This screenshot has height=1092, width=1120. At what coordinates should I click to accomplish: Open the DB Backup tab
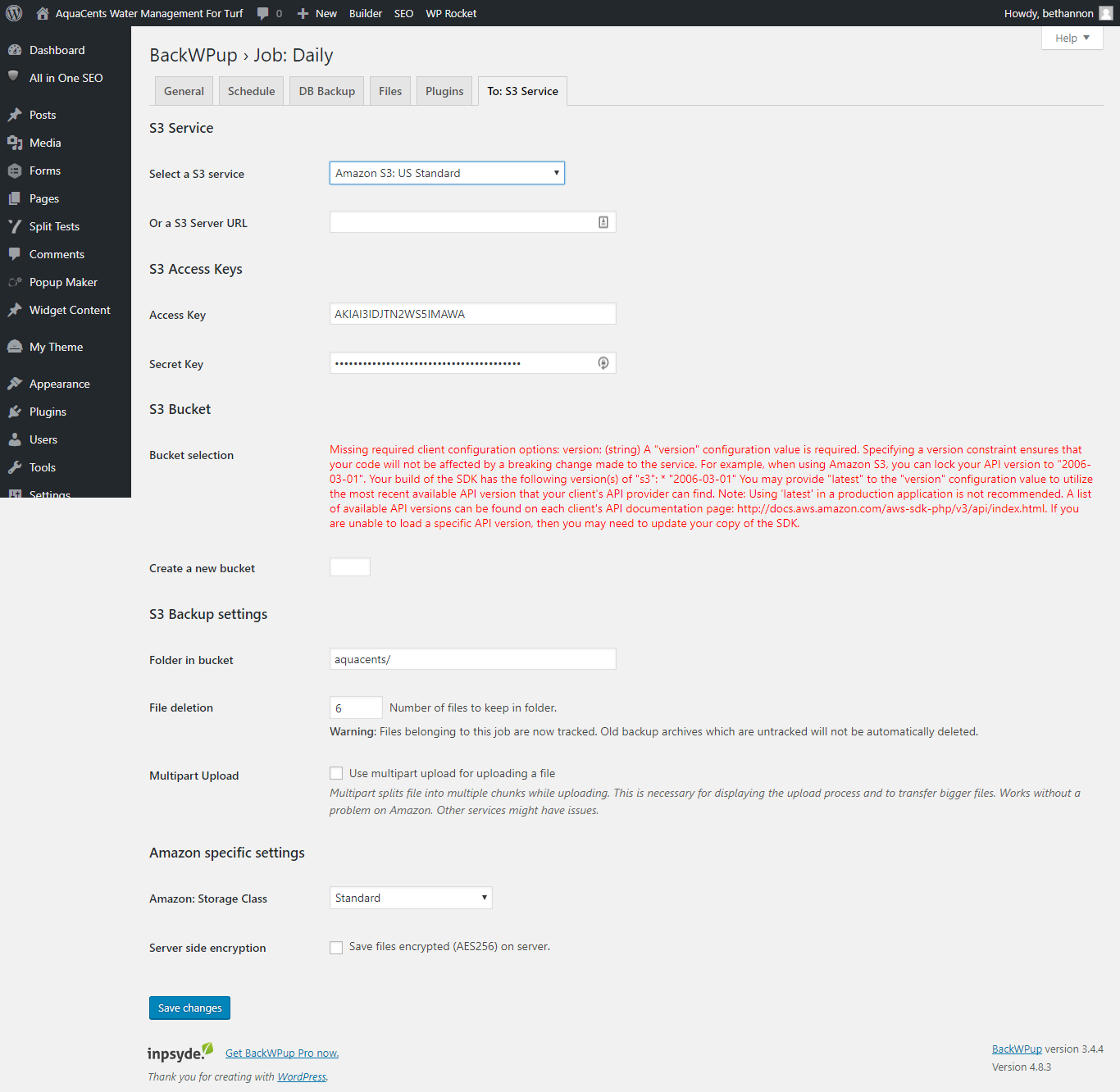click(327, 91)
